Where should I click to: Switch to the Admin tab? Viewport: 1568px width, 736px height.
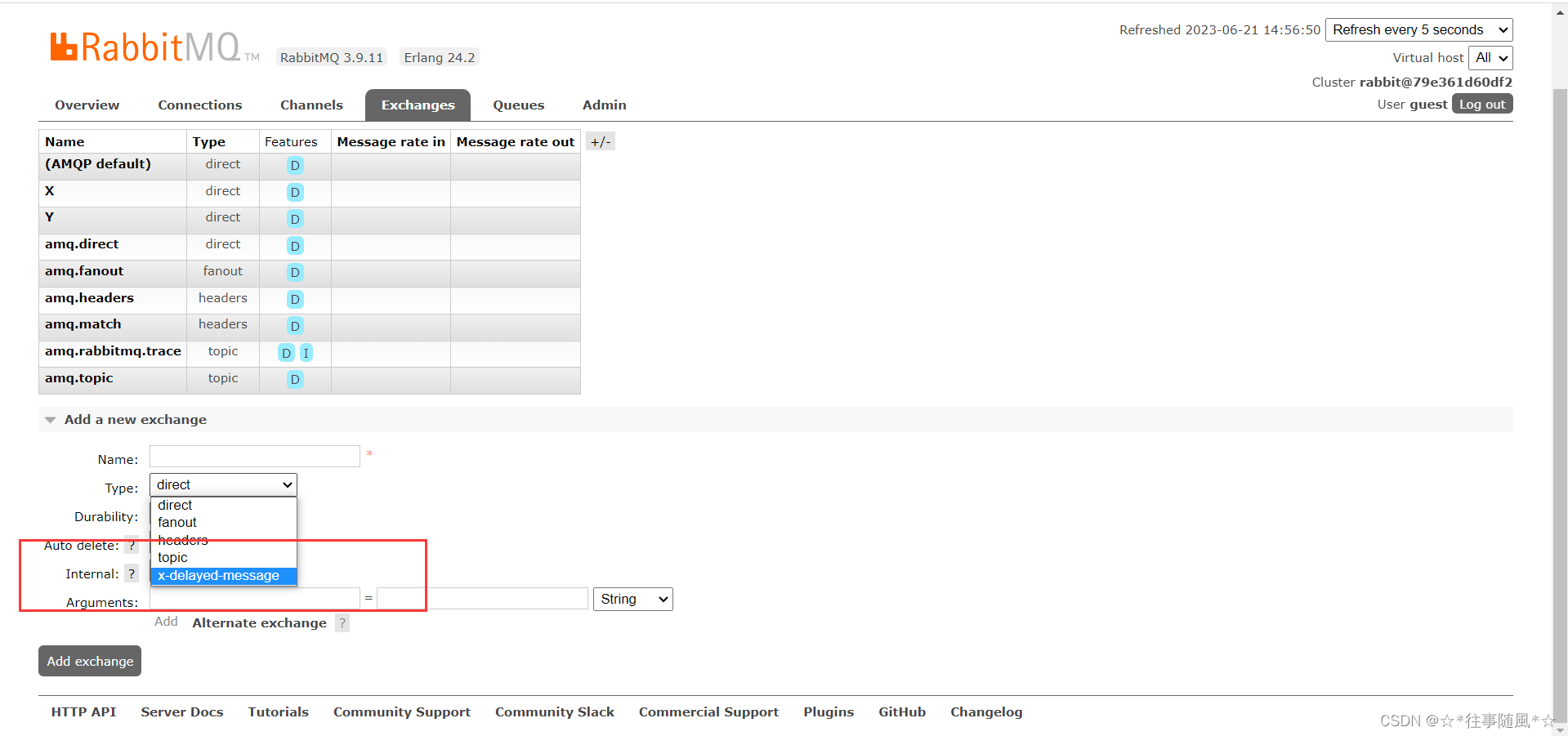[605, 105]
